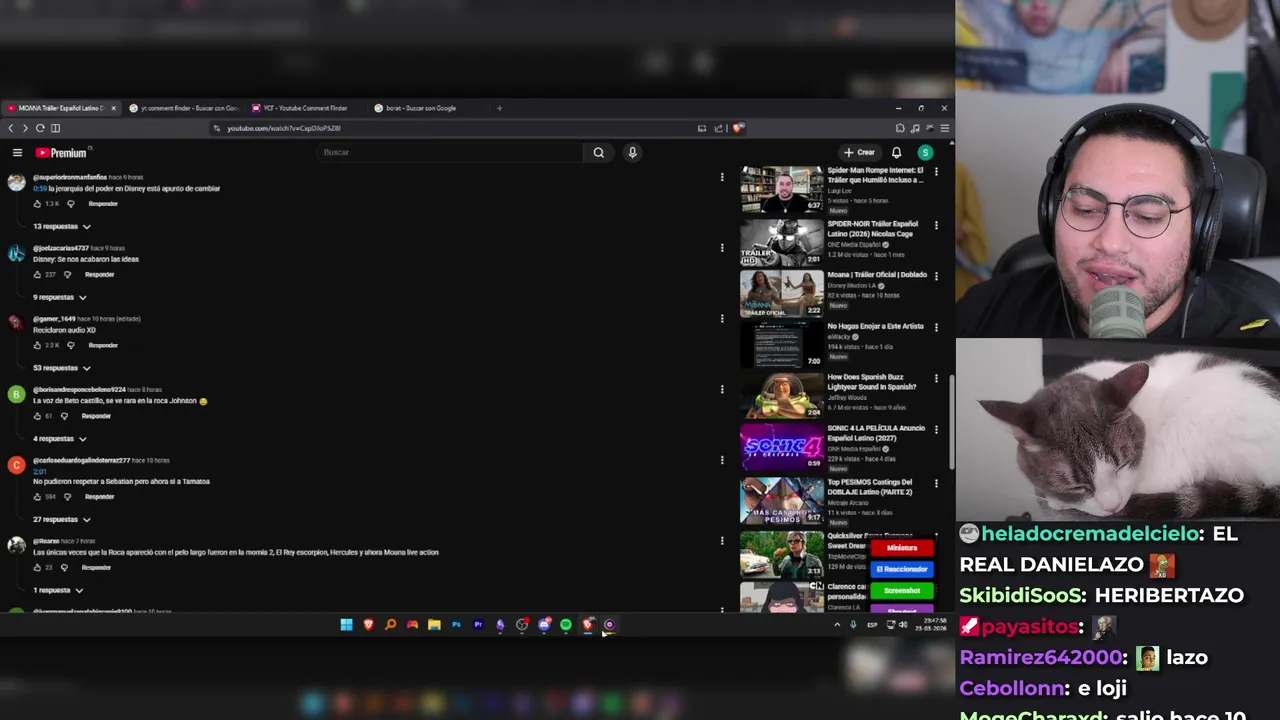Expand the 53 respuestas replies
This screenshot has height=720, width=1280.
pyautogui.click(x=62, y=368)
